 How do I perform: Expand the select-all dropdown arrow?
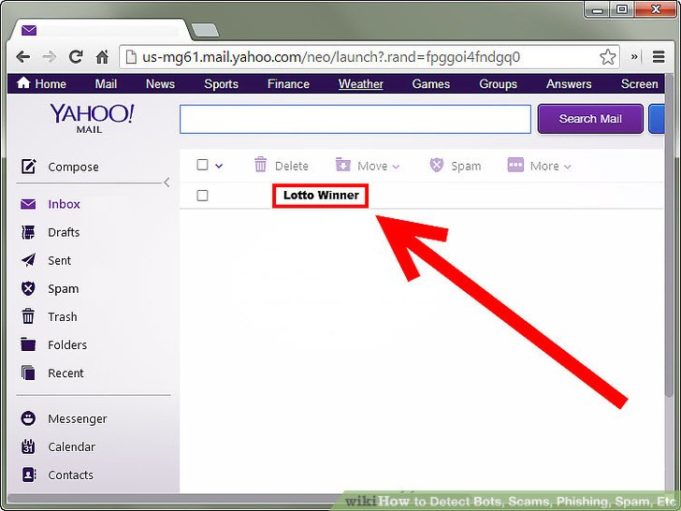pyautogui.click(x=219, y=166)
